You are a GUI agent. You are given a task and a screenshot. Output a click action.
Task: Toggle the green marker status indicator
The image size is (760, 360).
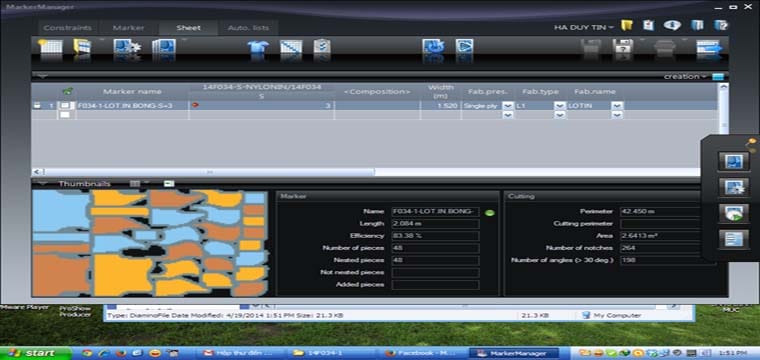[490, 213]
